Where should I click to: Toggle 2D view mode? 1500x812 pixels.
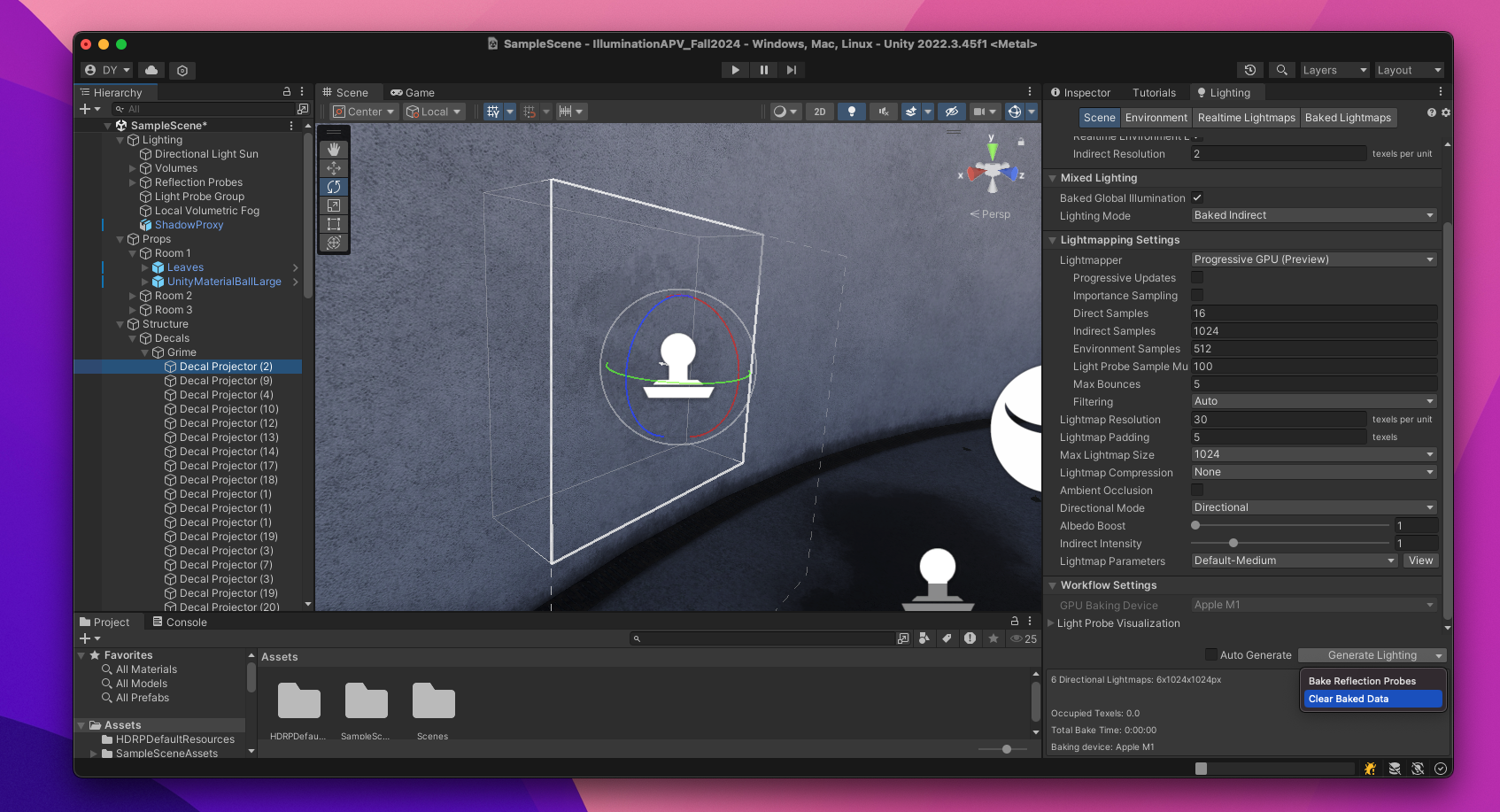(x=820, y=112)
